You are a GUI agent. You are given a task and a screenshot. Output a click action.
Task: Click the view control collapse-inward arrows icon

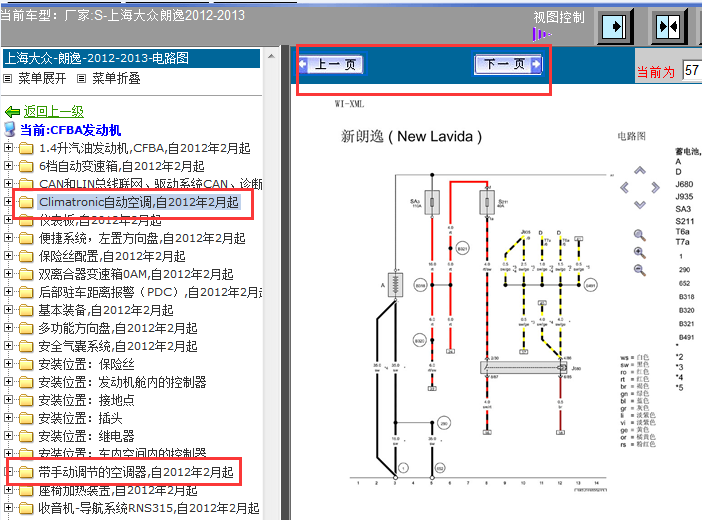tap(668, 26)
